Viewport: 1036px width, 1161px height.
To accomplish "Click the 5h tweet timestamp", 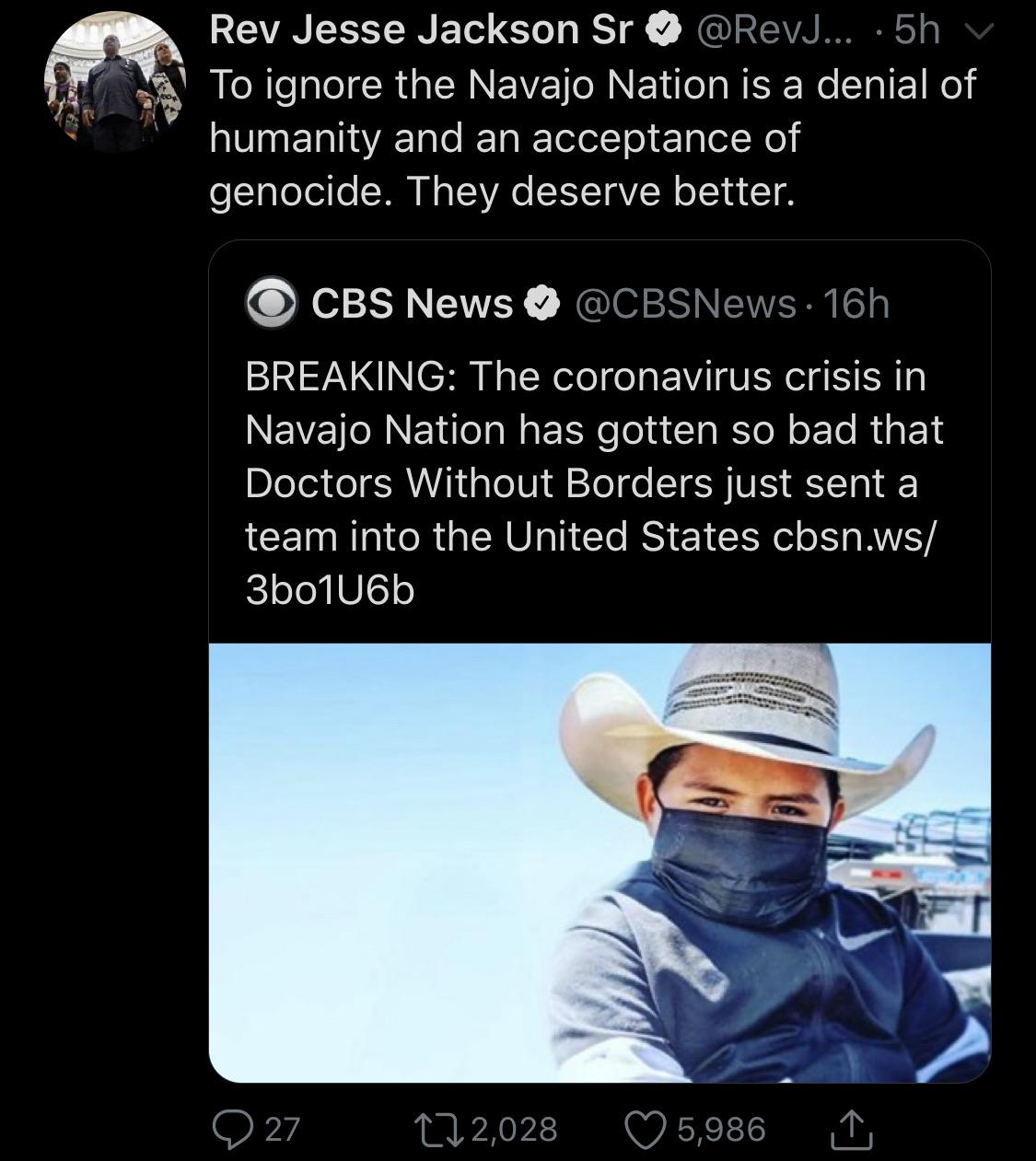I will coord(916,32).
